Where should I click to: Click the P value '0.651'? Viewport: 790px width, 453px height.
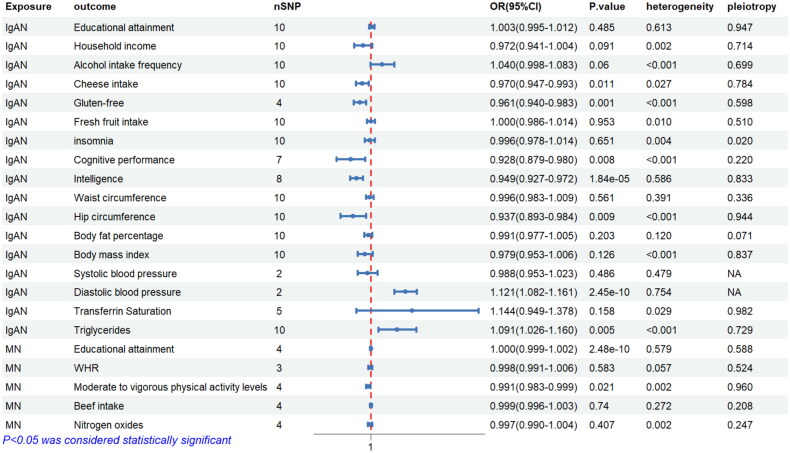[602, 141]
